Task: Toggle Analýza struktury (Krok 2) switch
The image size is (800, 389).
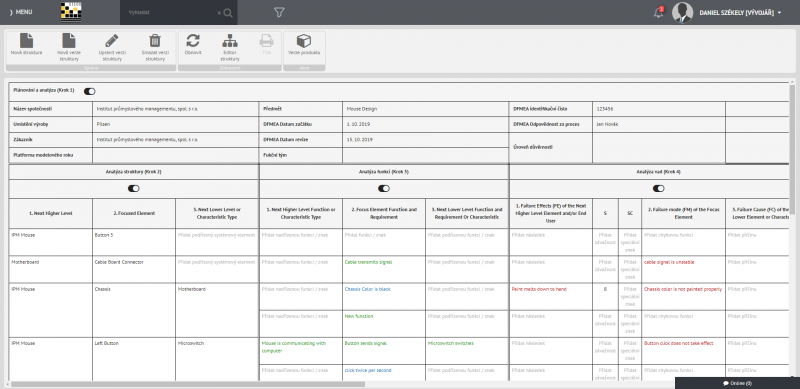Action: coord(134,188)
